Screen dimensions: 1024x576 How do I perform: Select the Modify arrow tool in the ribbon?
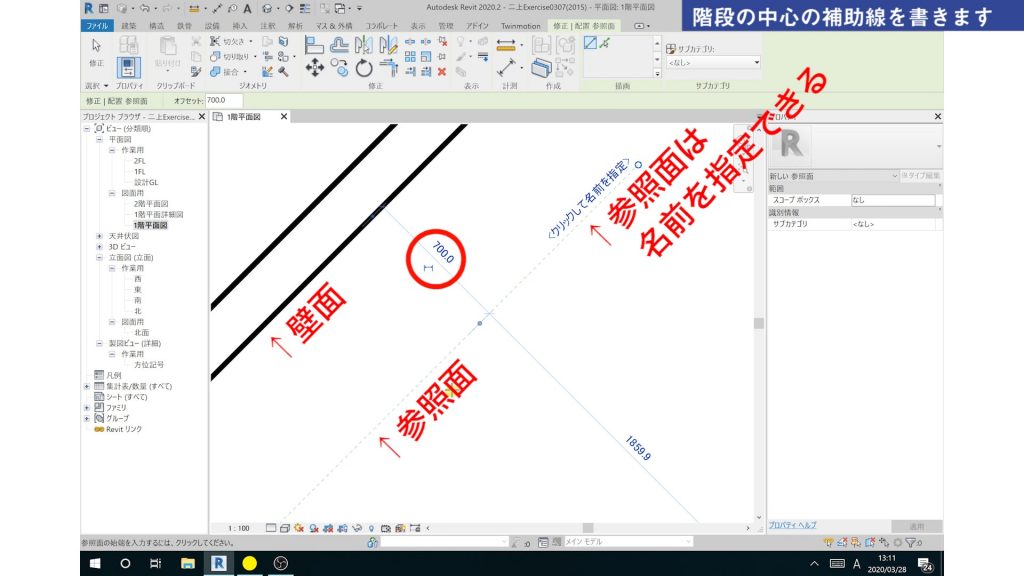coord(95,45)
